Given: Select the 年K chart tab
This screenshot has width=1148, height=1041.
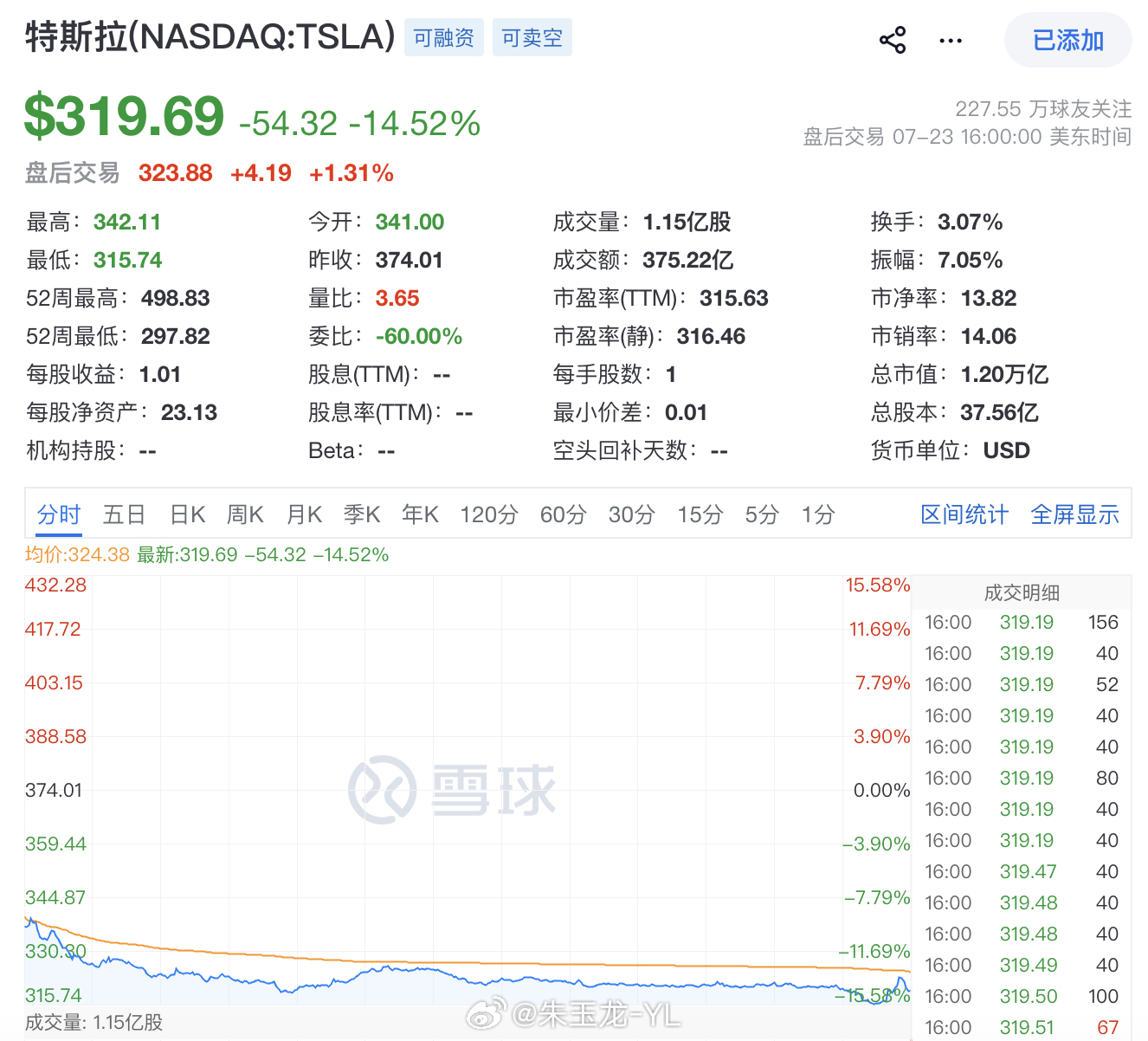Looking at the screenshot, I should tap(420, 514).
